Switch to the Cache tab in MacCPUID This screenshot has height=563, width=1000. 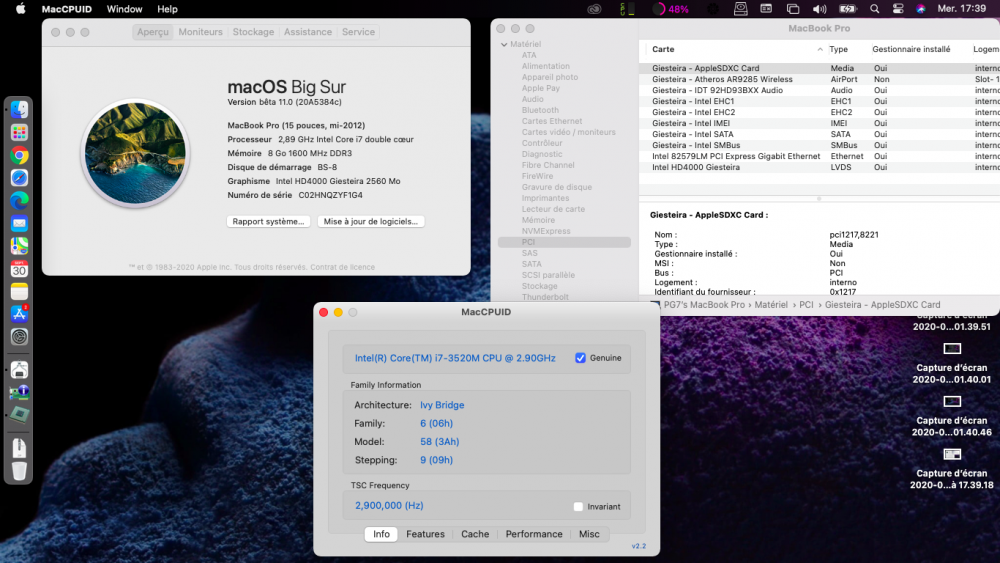pyautogui.click(x=475, y=534)
